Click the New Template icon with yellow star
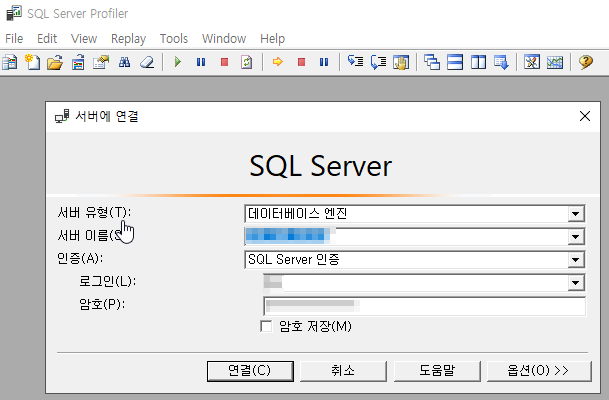This screenshot has width=609, height=400. point(33,62)
